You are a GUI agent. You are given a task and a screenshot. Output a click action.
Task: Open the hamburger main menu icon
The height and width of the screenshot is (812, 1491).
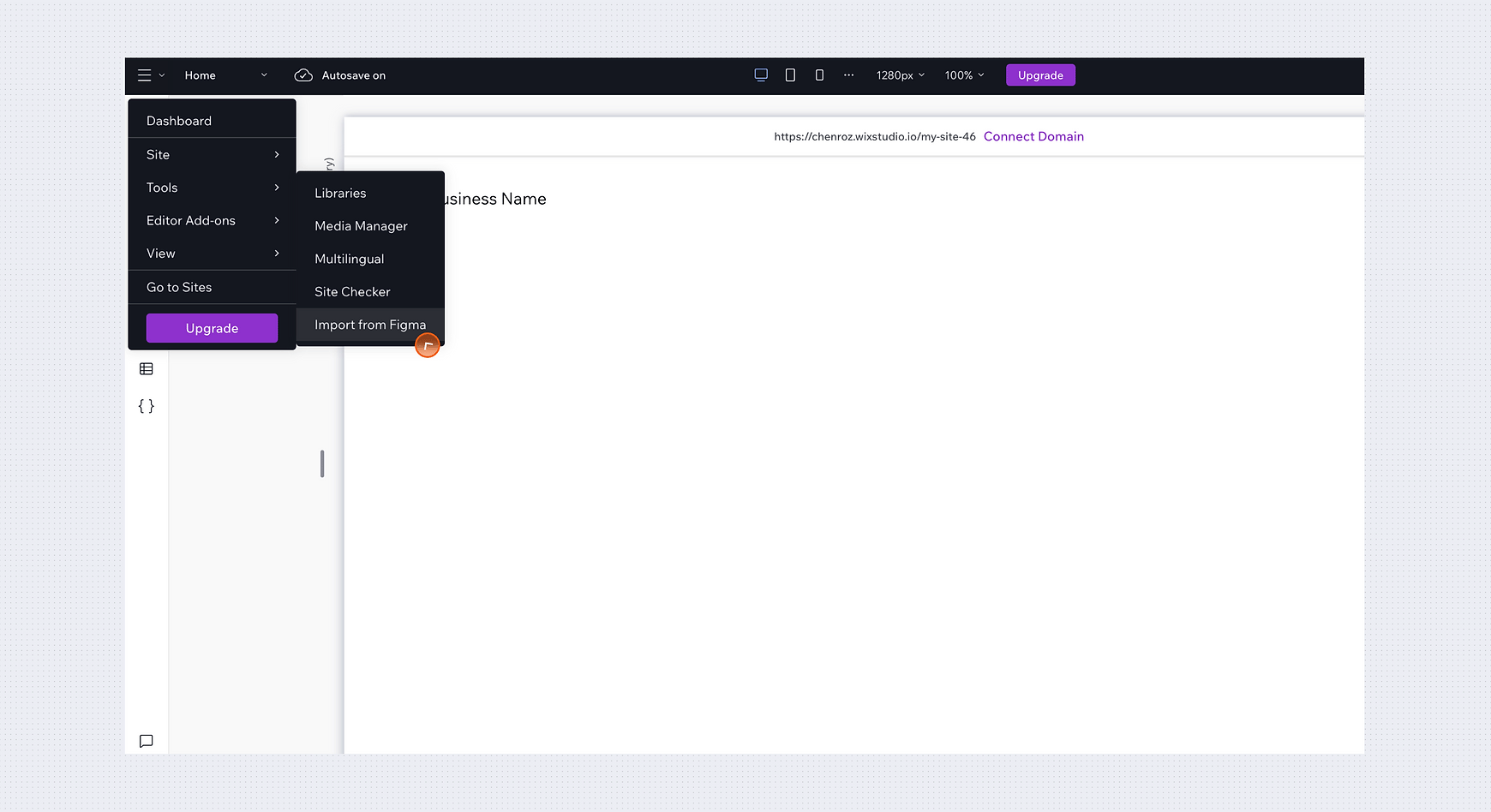(x=145, y=75)
